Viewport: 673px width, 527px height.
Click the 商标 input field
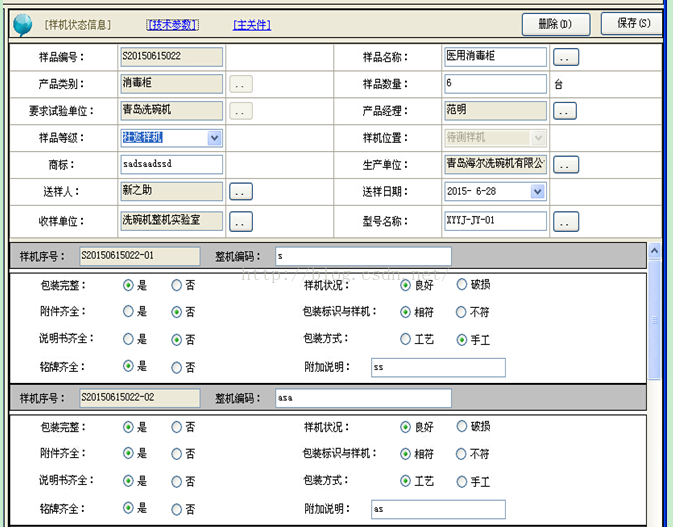tap(172, 164)
